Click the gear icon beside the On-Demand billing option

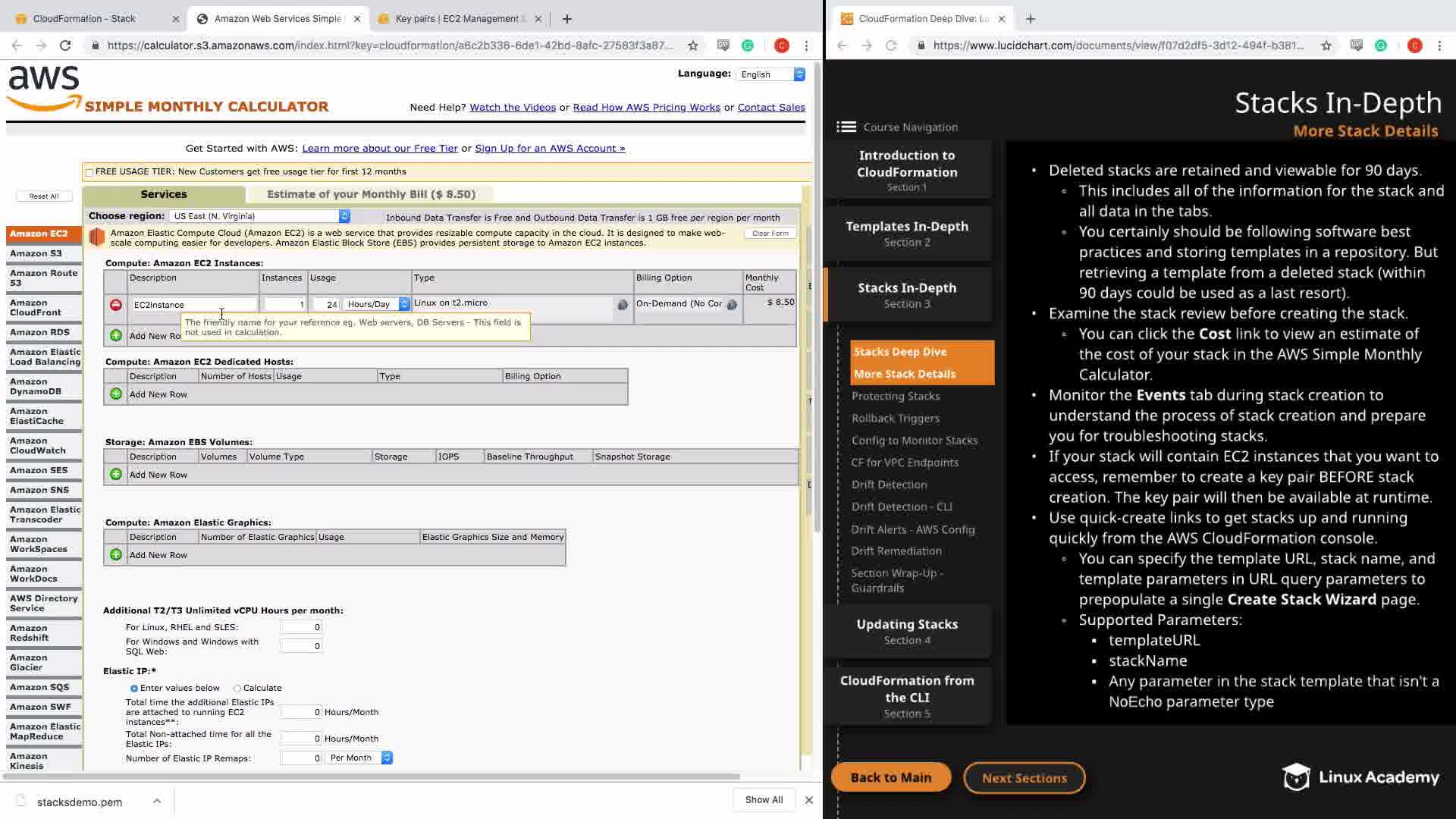click(732, 305)
